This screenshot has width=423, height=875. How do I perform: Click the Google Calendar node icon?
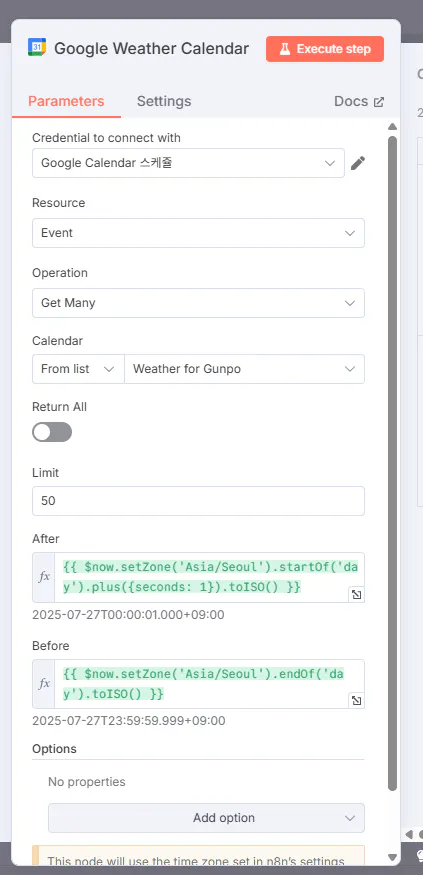37,48
